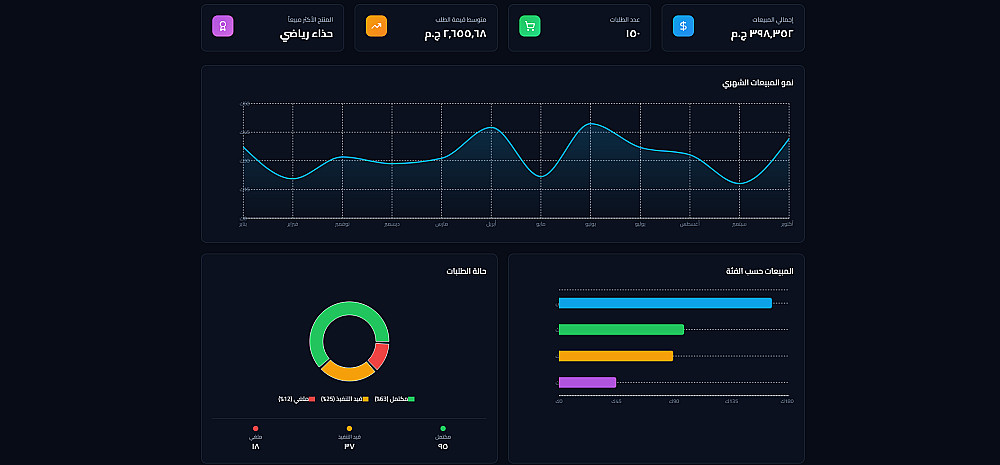Click the longest blue category sales bar
This screenshot has width=1000, height=465.
coord(665,303)
